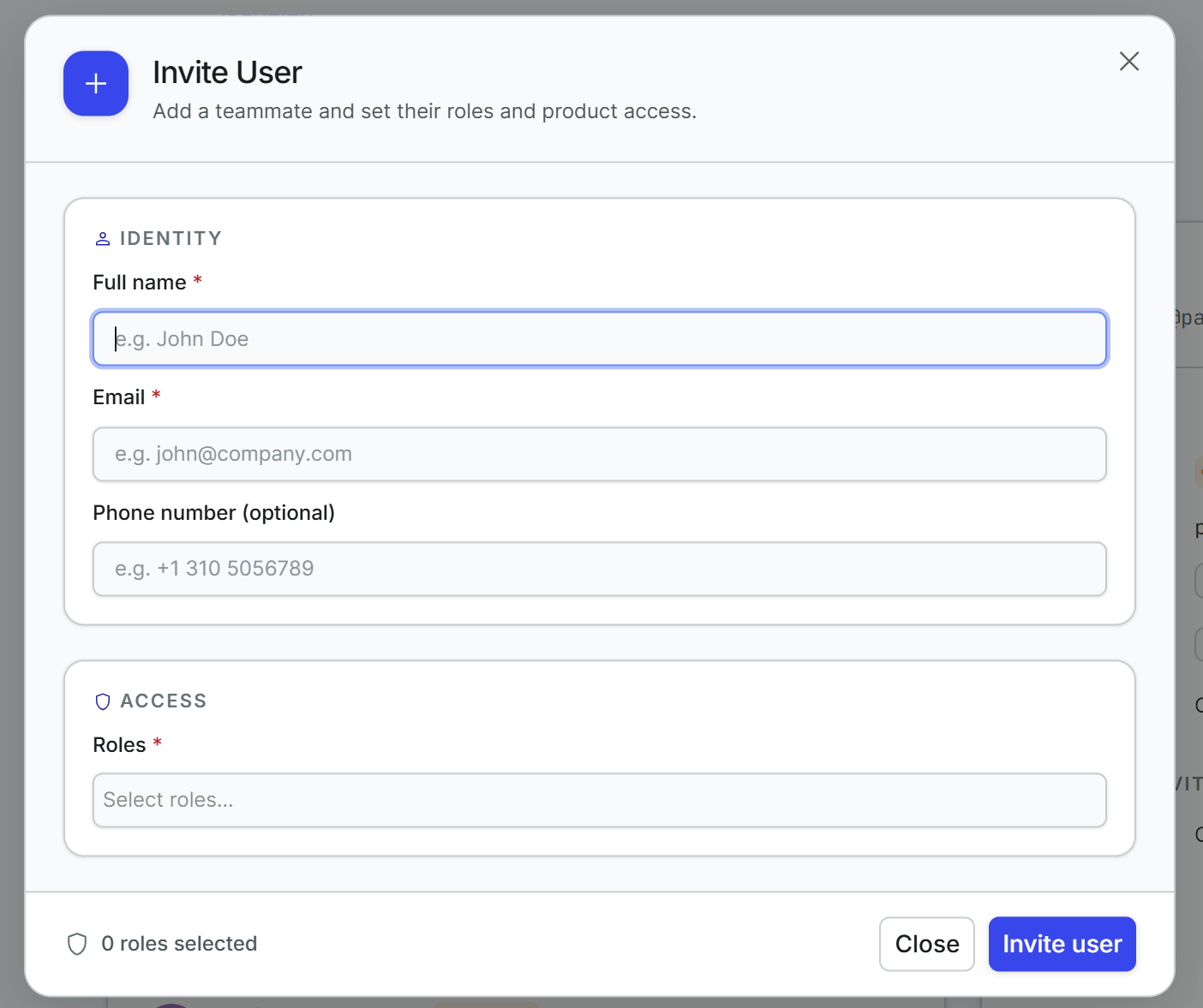Close the Invite User dialog with X
The image size is (1203, 1008).
(1128, 61)
